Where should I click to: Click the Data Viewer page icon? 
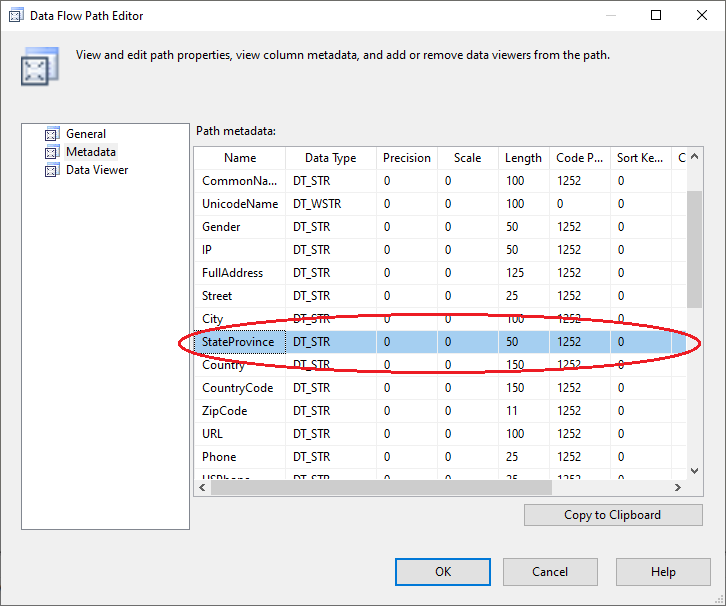click(52, 170)
